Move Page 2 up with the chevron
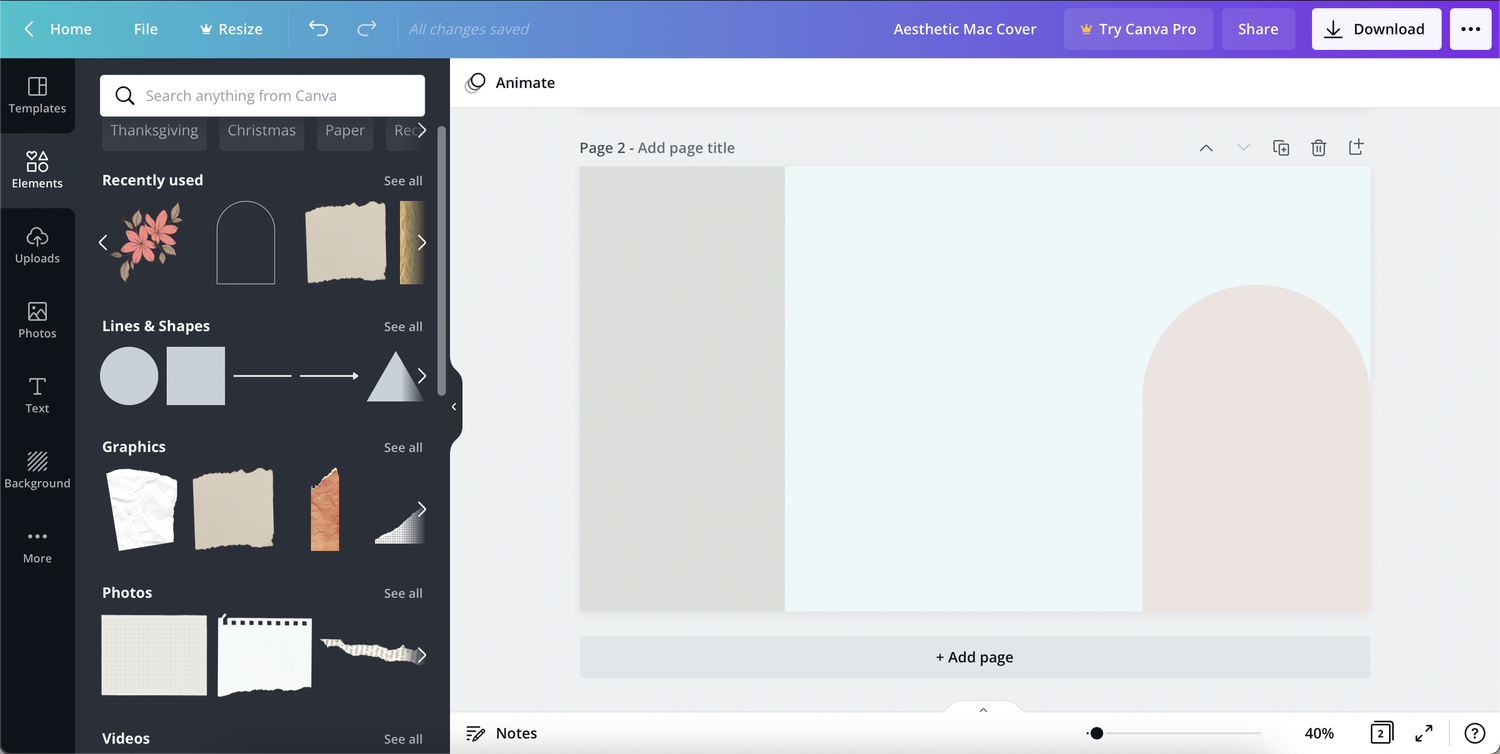The image size is (1500, 754). tap(1206, 147)
